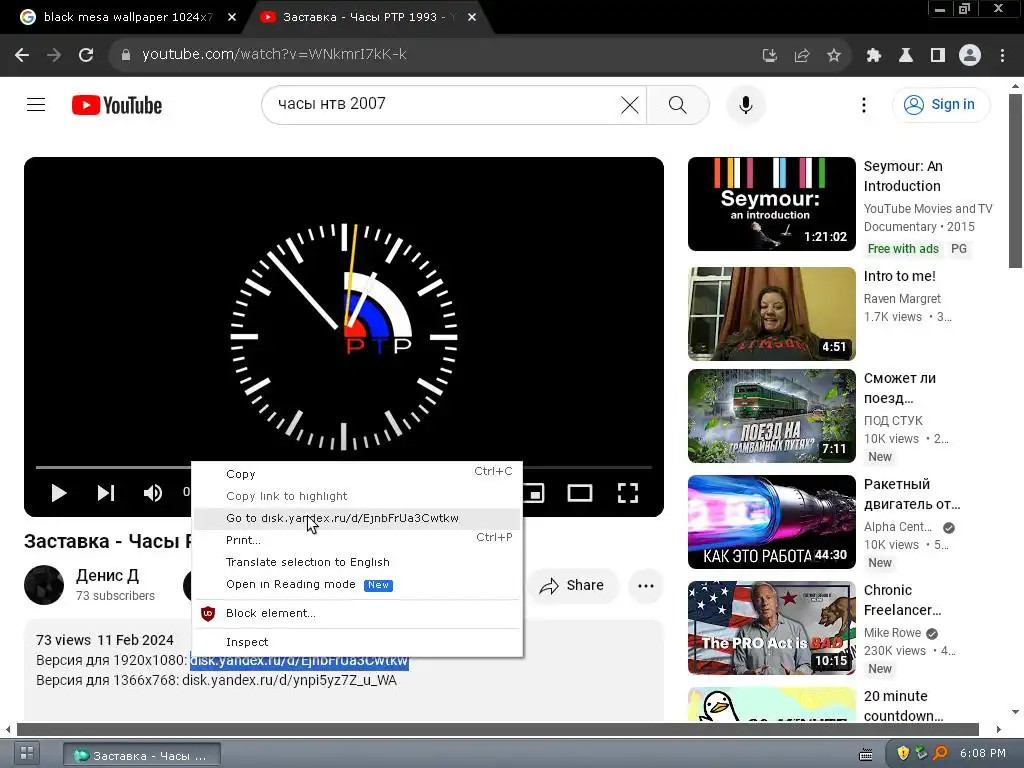Enter full screen mode
The width and height of the screenshot is (1024, 768).
pyautogui.click(x=628, y=493)
